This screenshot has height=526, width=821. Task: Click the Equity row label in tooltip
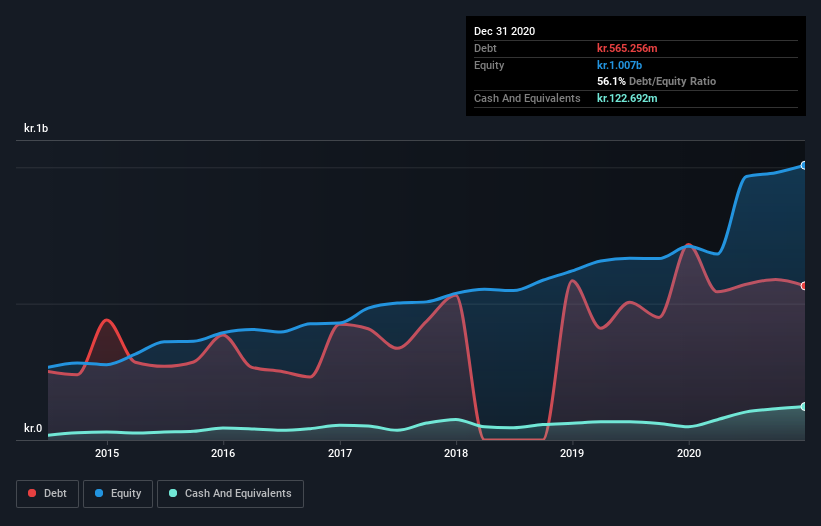pyautogui.click(x=489, y=65)
